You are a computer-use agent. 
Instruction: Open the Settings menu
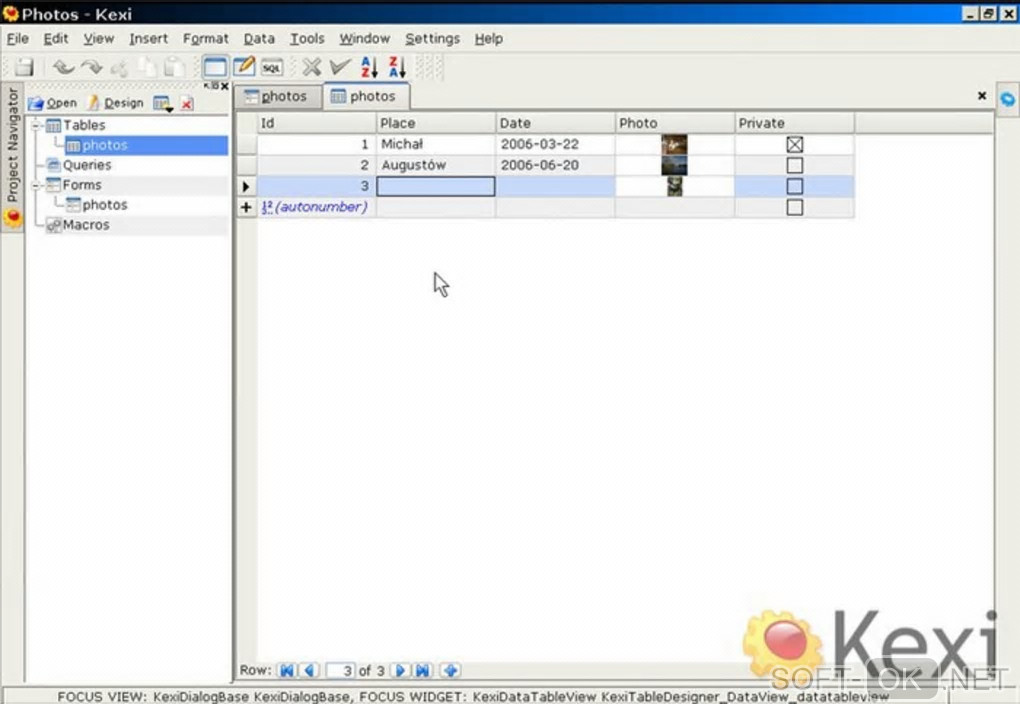(x=433, y=38)
